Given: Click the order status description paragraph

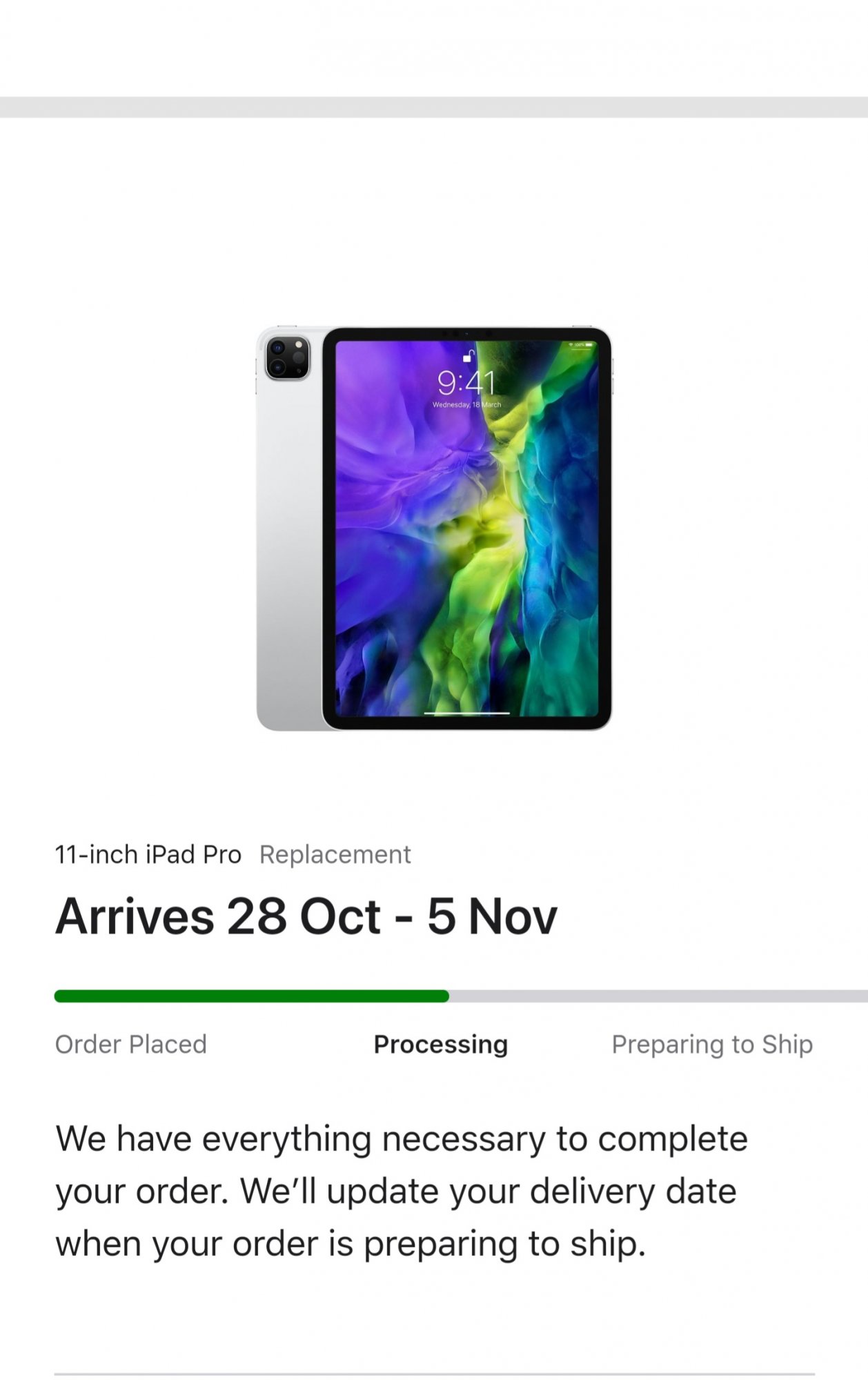Looking at the screenshot, I should tap(402, 1192).
